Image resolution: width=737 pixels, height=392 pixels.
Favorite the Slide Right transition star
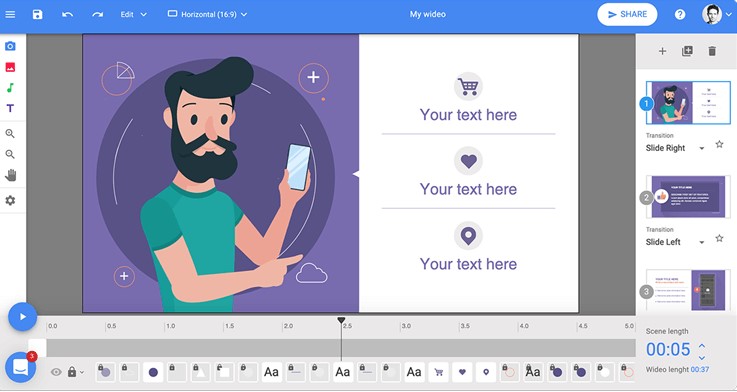(719, 144)
